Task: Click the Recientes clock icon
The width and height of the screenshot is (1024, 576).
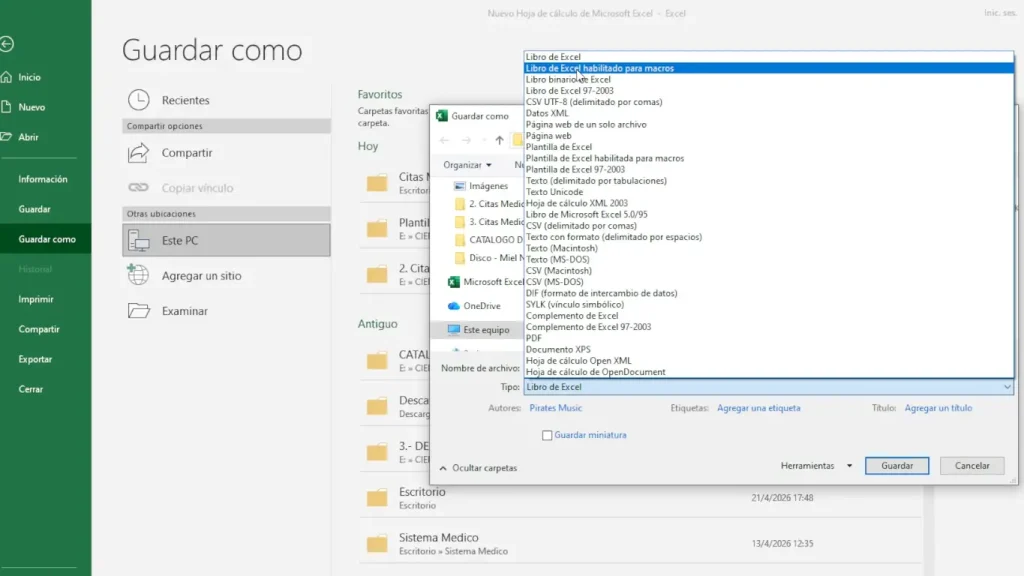Action: point(138,100)
